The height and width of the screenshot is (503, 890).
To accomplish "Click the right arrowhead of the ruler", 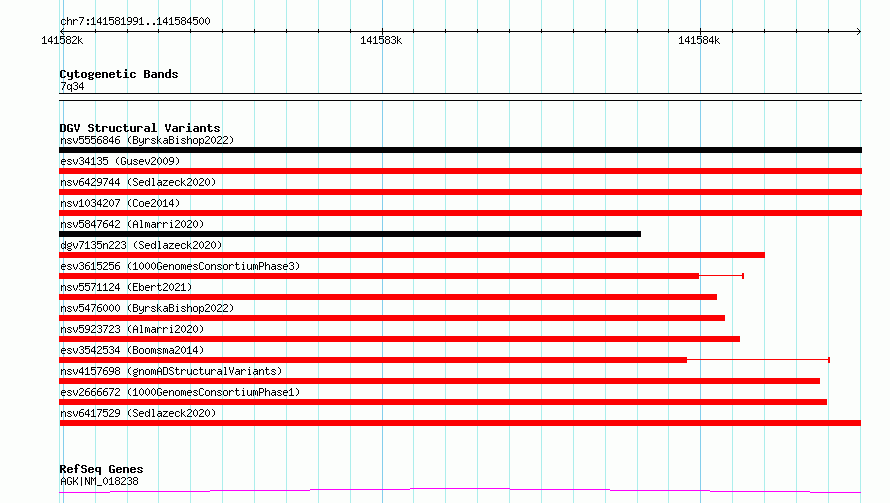I will (859, 31).
